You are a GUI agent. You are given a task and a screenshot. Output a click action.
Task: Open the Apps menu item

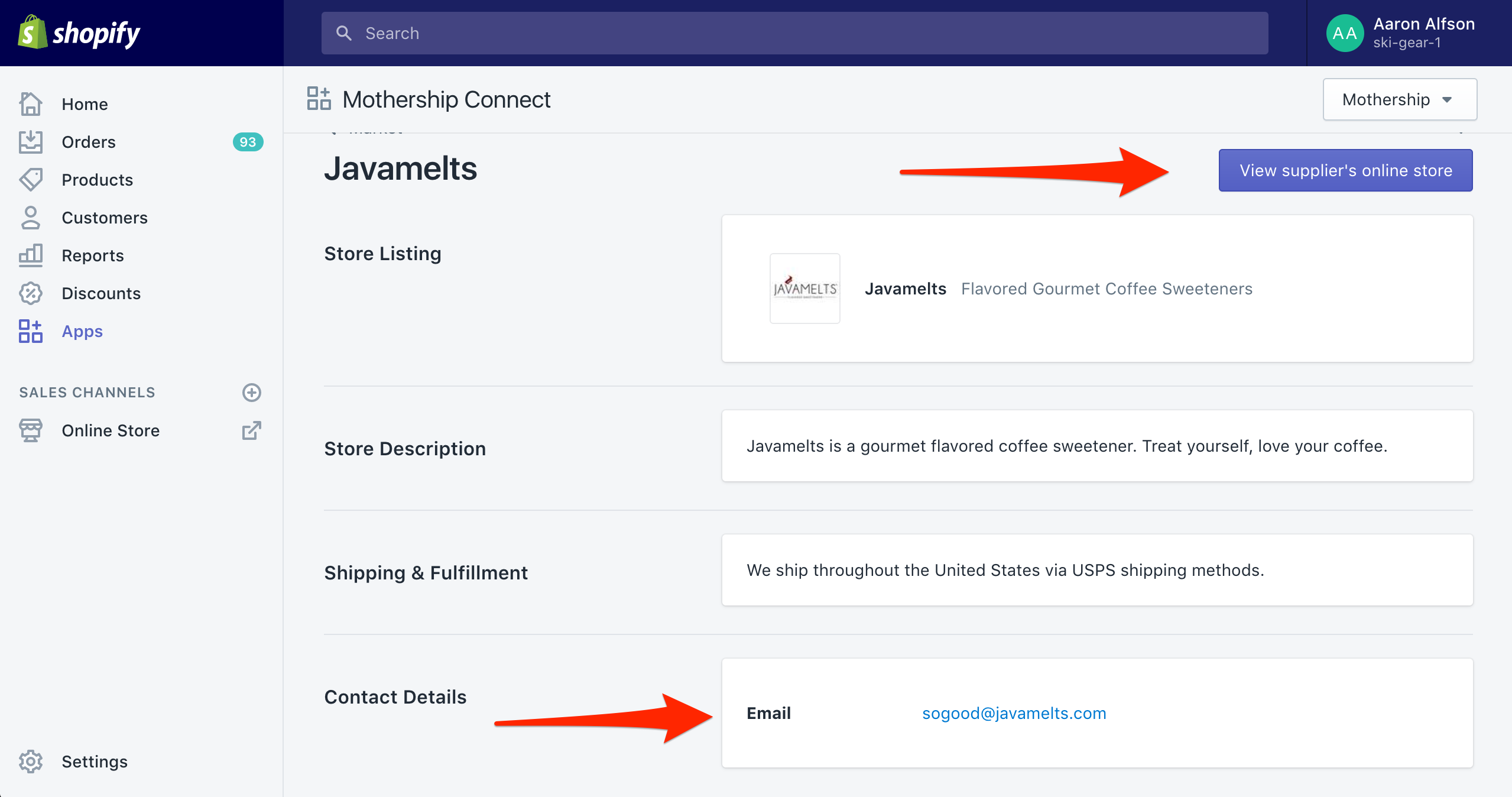tap(82, 331)
